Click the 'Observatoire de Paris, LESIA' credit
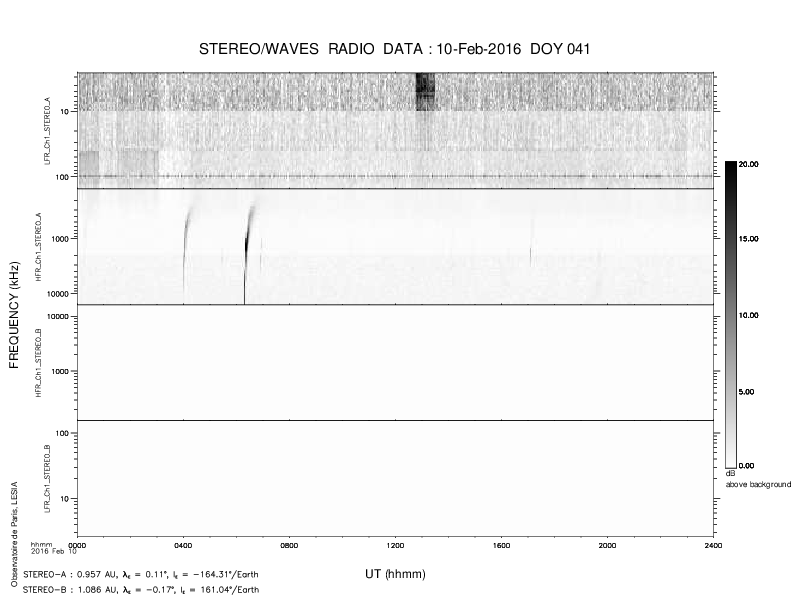 coord(14,534)
